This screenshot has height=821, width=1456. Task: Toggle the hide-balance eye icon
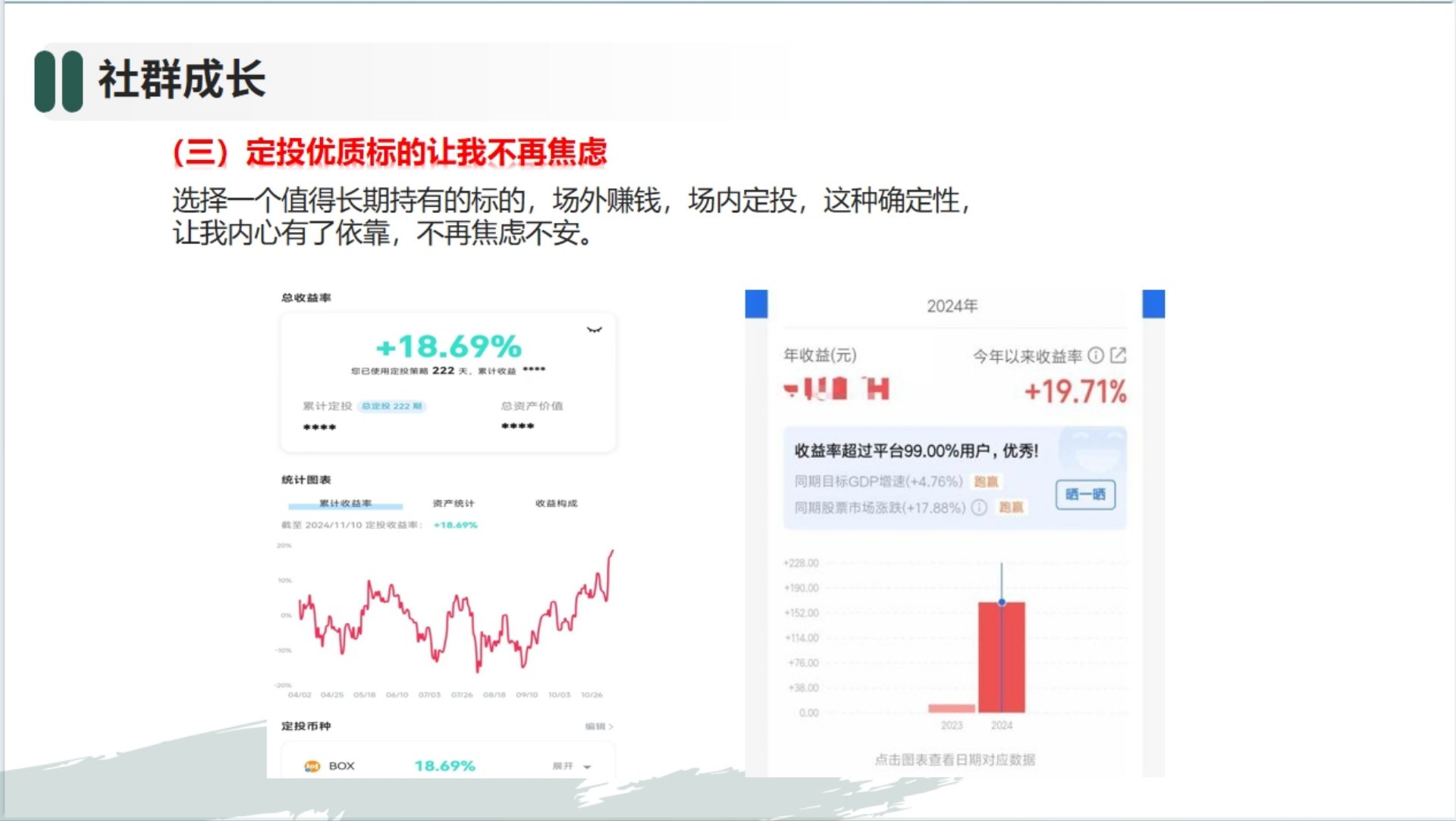pyautogui.click(x=595, y=330)
